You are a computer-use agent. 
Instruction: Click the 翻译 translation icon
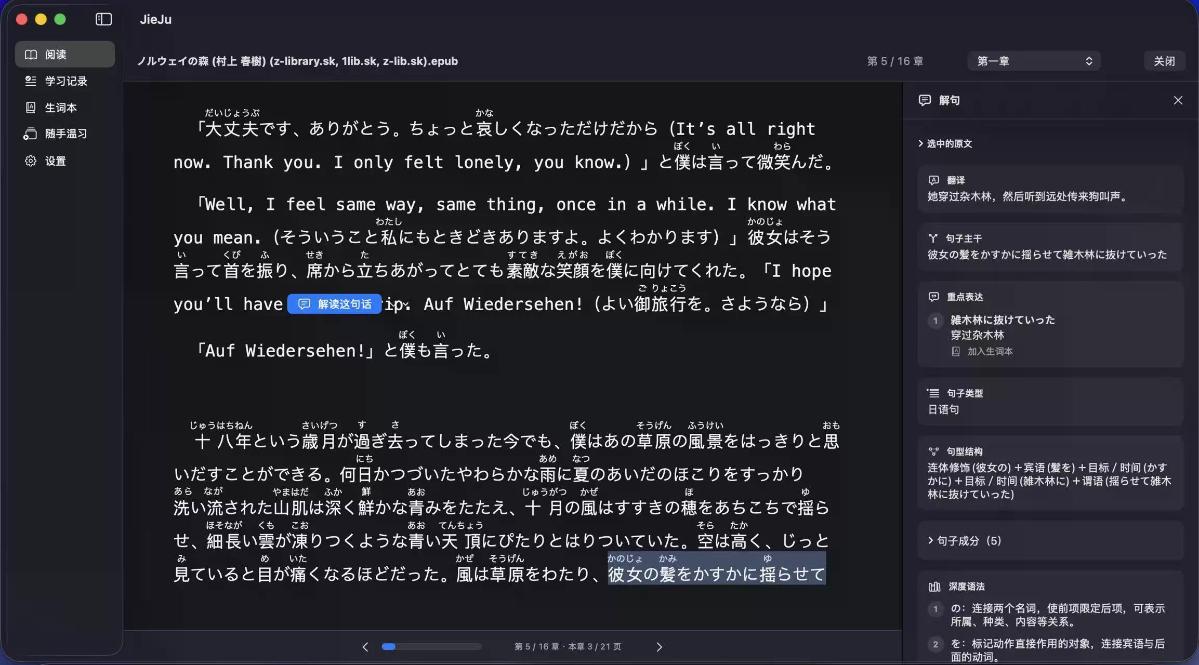(x=934, y=180)
